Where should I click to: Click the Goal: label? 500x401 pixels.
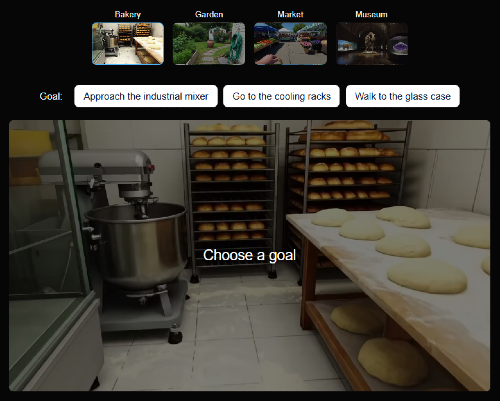(x=51, y=96)
